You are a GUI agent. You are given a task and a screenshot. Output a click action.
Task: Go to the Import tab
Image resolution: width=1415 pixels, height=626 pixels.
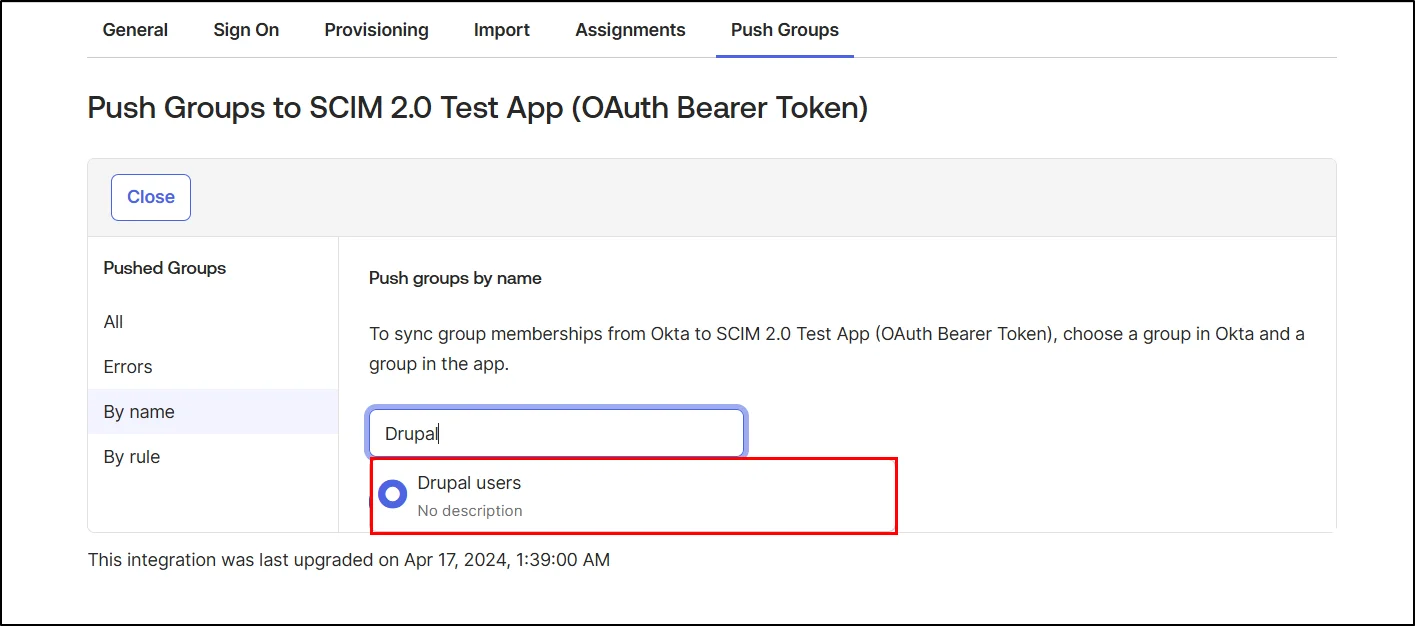click(502, 30)
